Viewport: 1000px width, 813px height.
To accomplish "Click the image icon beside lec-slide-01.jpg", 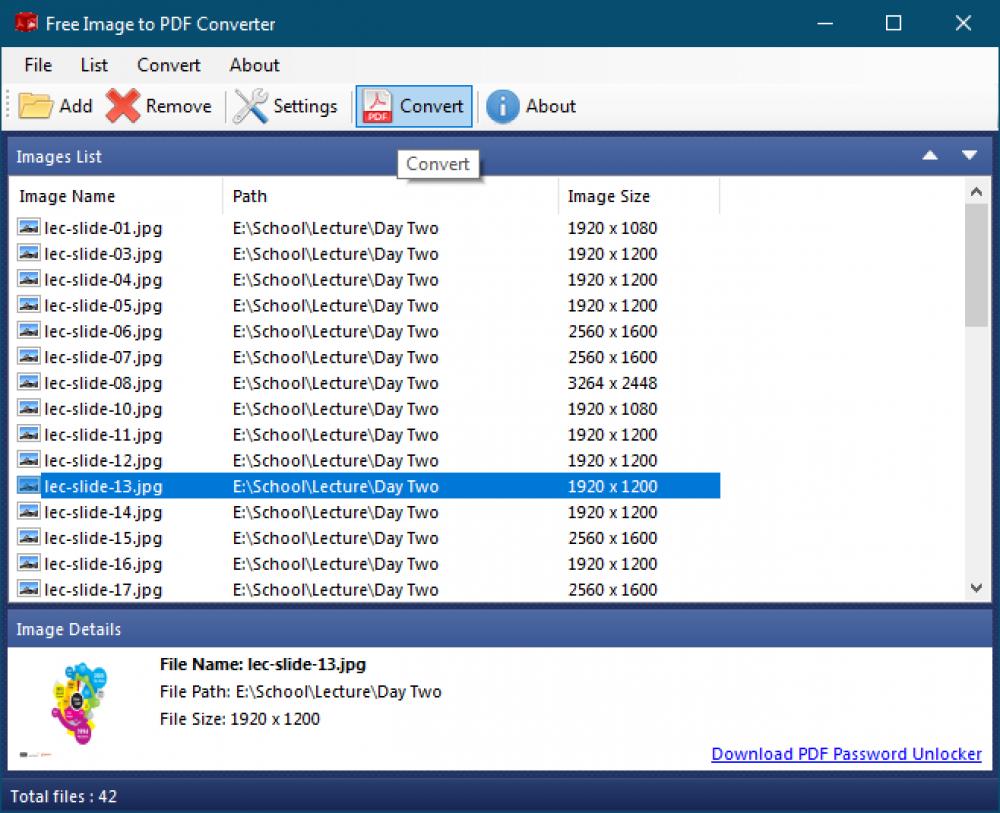I will pyautogui.click(x=30, y=228).
